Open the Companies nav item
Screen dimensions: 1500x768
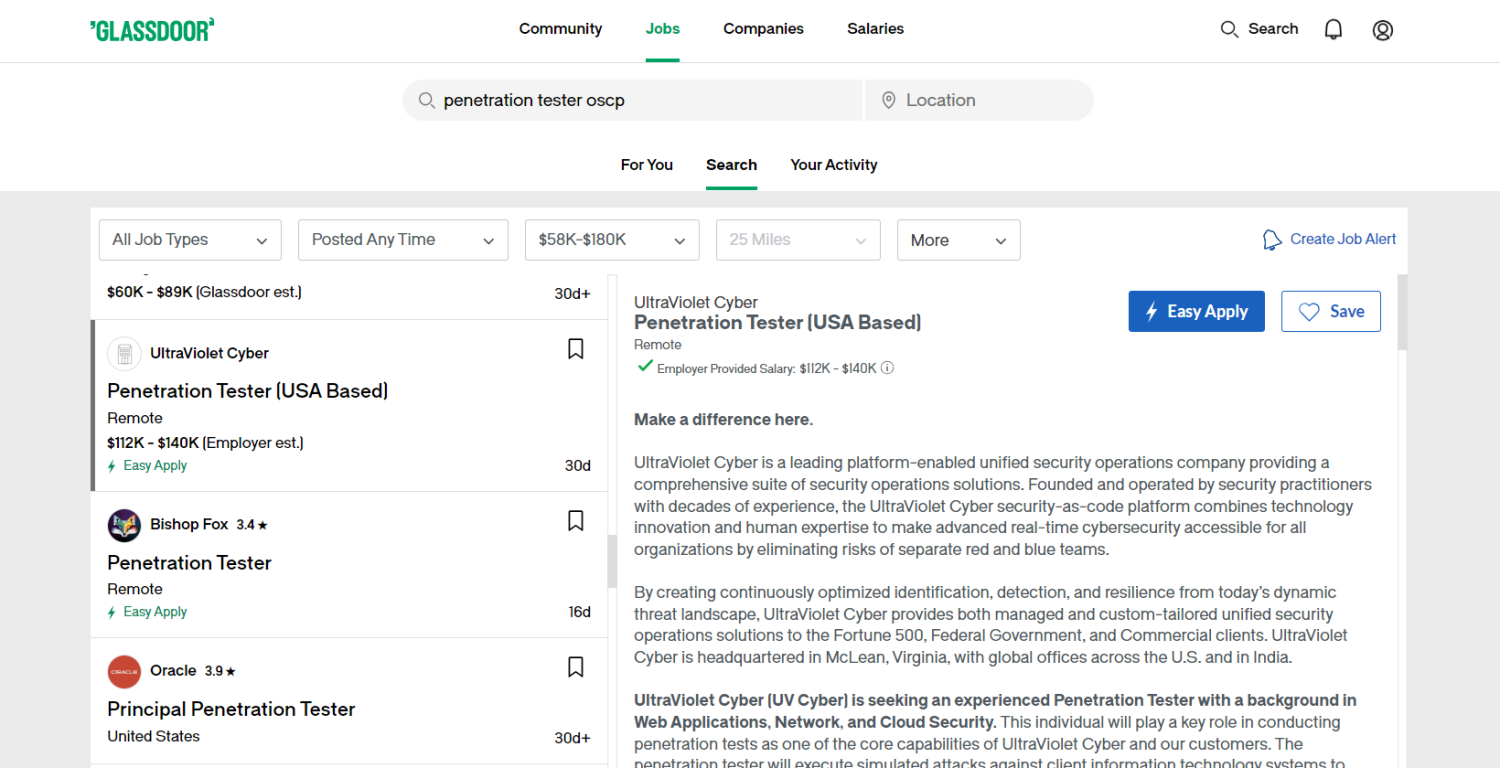pos(763,29)
